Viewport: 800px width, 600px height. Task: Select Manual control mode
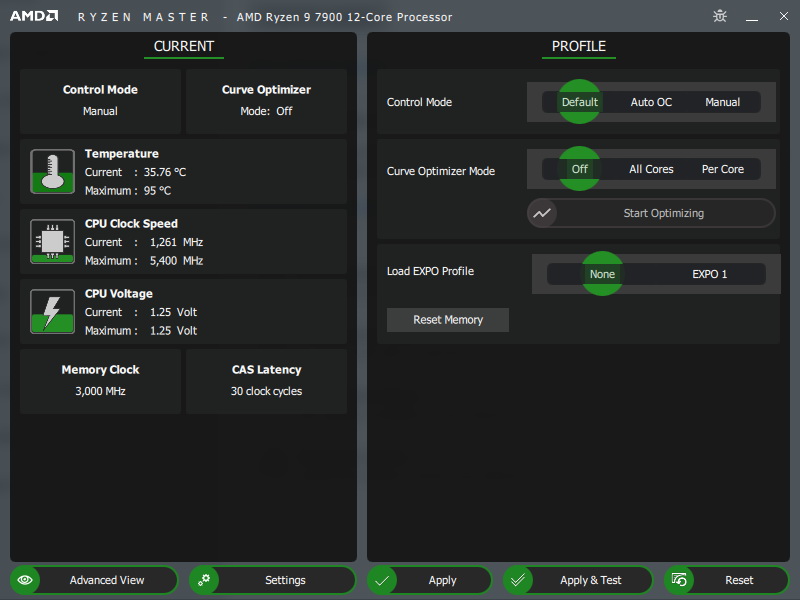pos(722,102)
